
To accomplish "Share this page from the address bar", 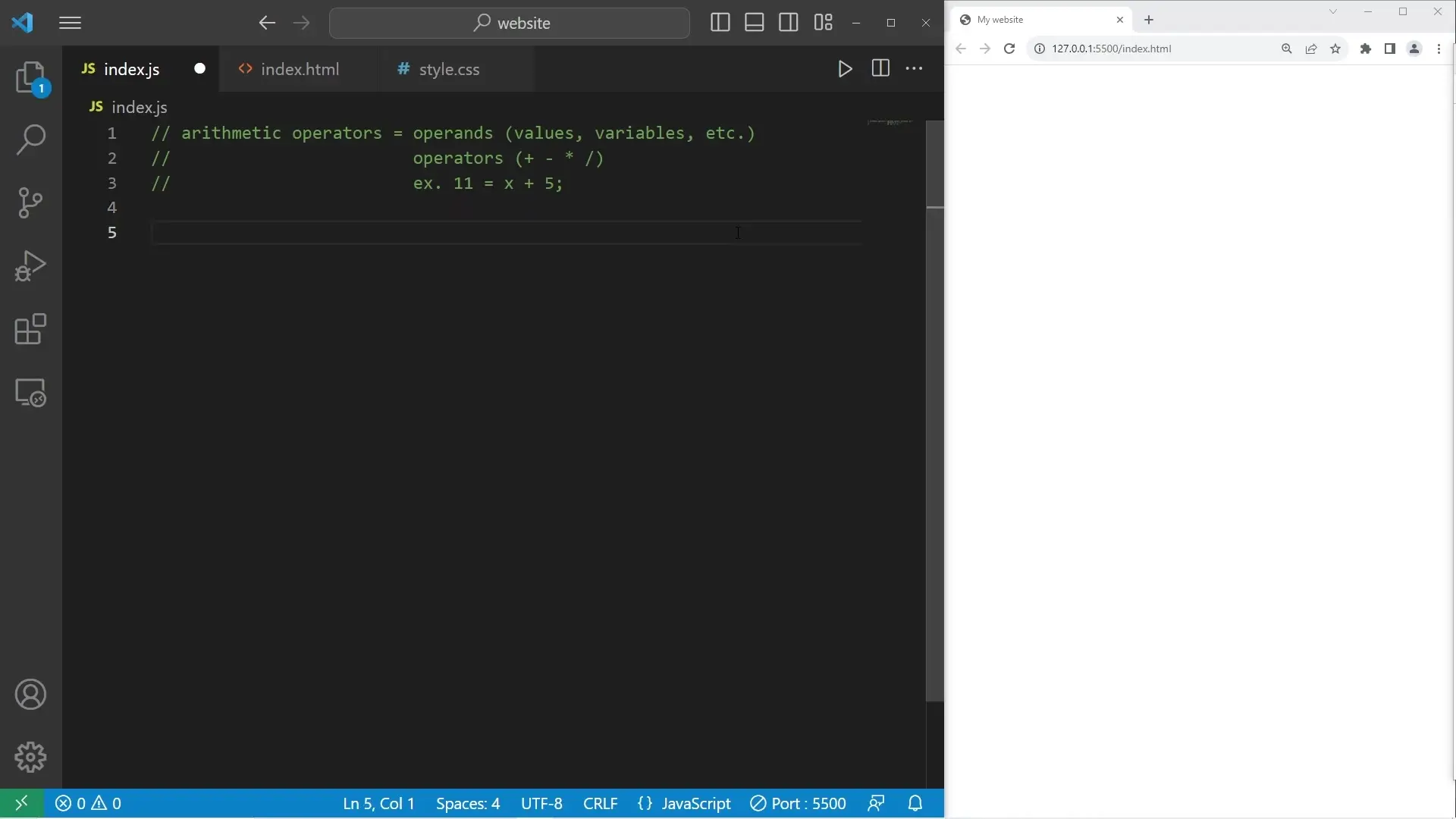I will (1311, 49).
